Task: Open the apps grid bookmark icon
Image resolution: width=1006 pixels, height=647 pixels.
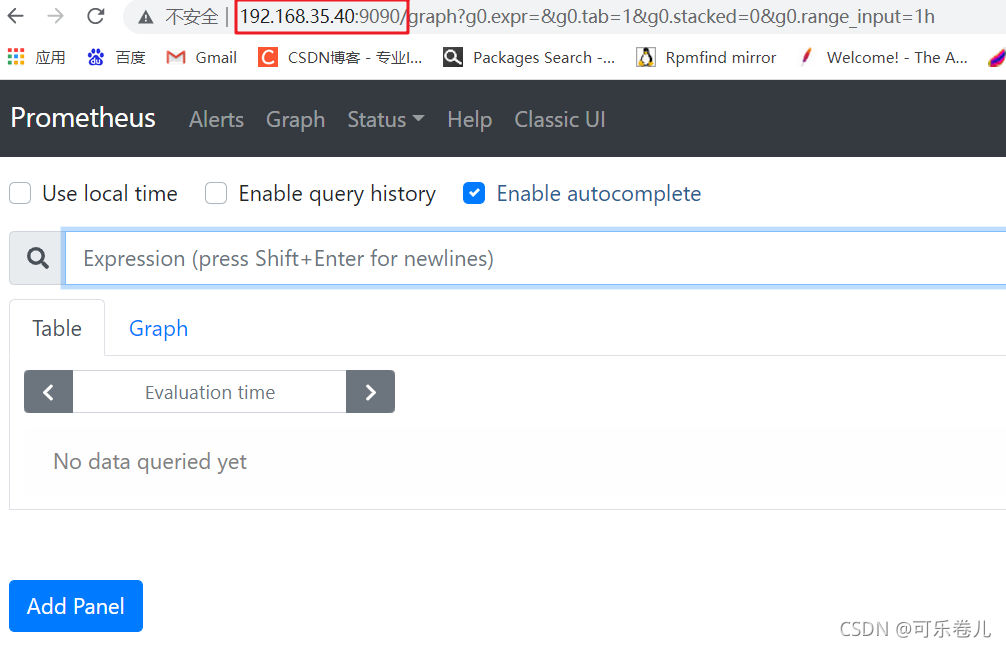Action: tap(16, 57)
